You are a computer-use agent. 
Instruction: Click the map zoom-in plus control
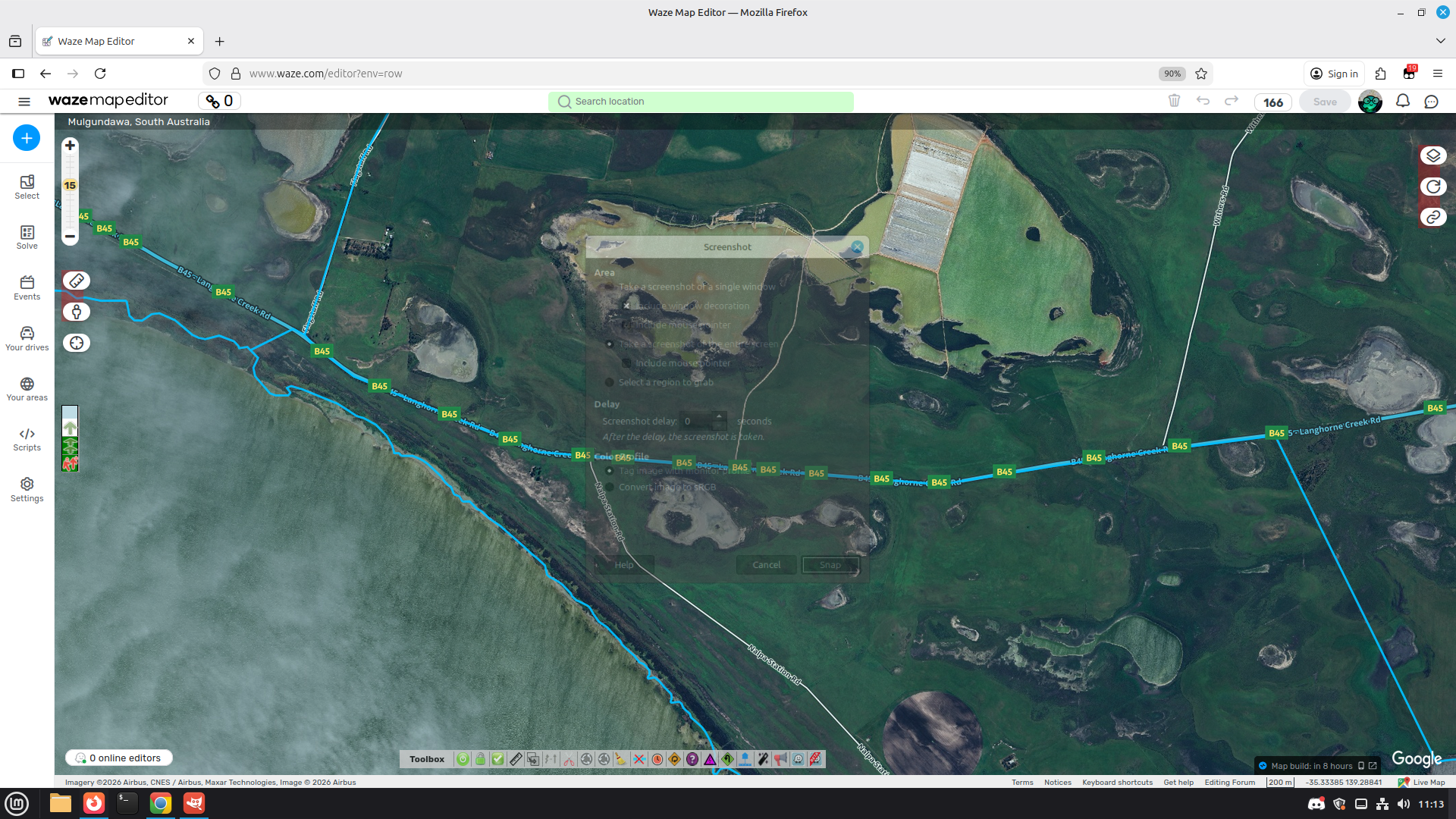70,146
